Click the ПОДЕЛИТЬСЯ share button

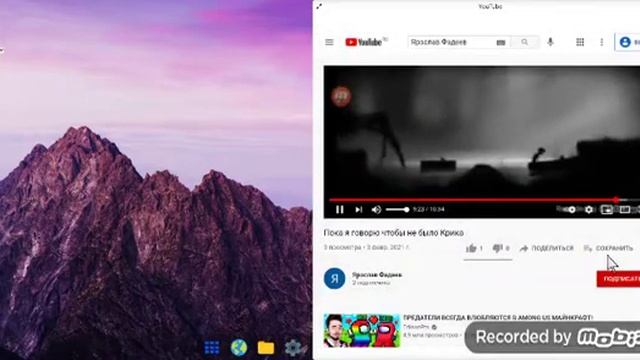pyautogui.click(x=547, y=248)
